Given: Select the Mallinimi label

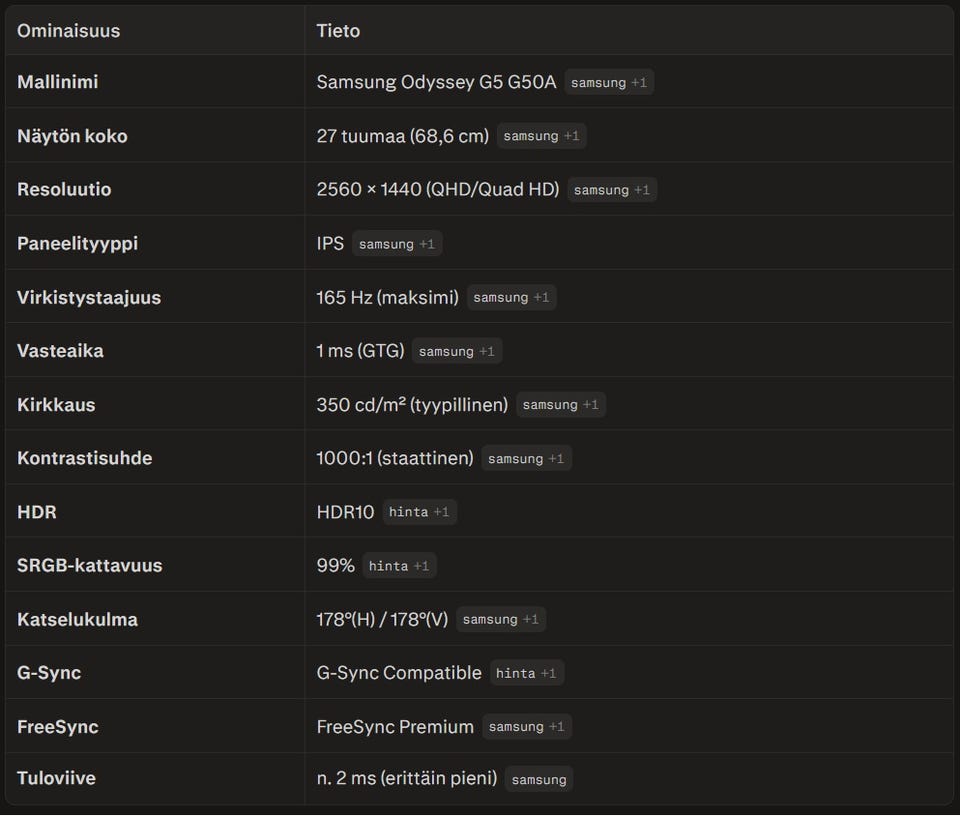Looking at the screenshot, I should point(58,82).
